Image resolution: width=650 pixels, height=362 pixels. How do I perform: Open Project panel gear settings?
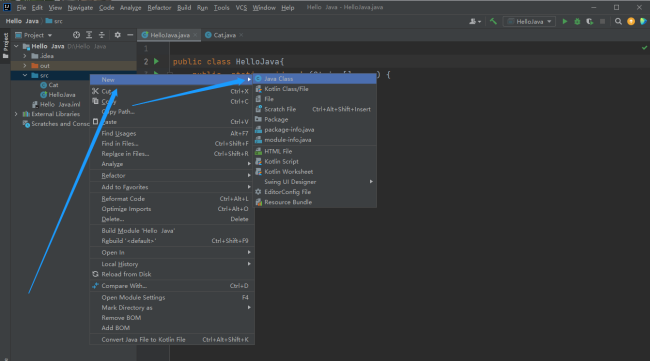click(x=118, y=35)
